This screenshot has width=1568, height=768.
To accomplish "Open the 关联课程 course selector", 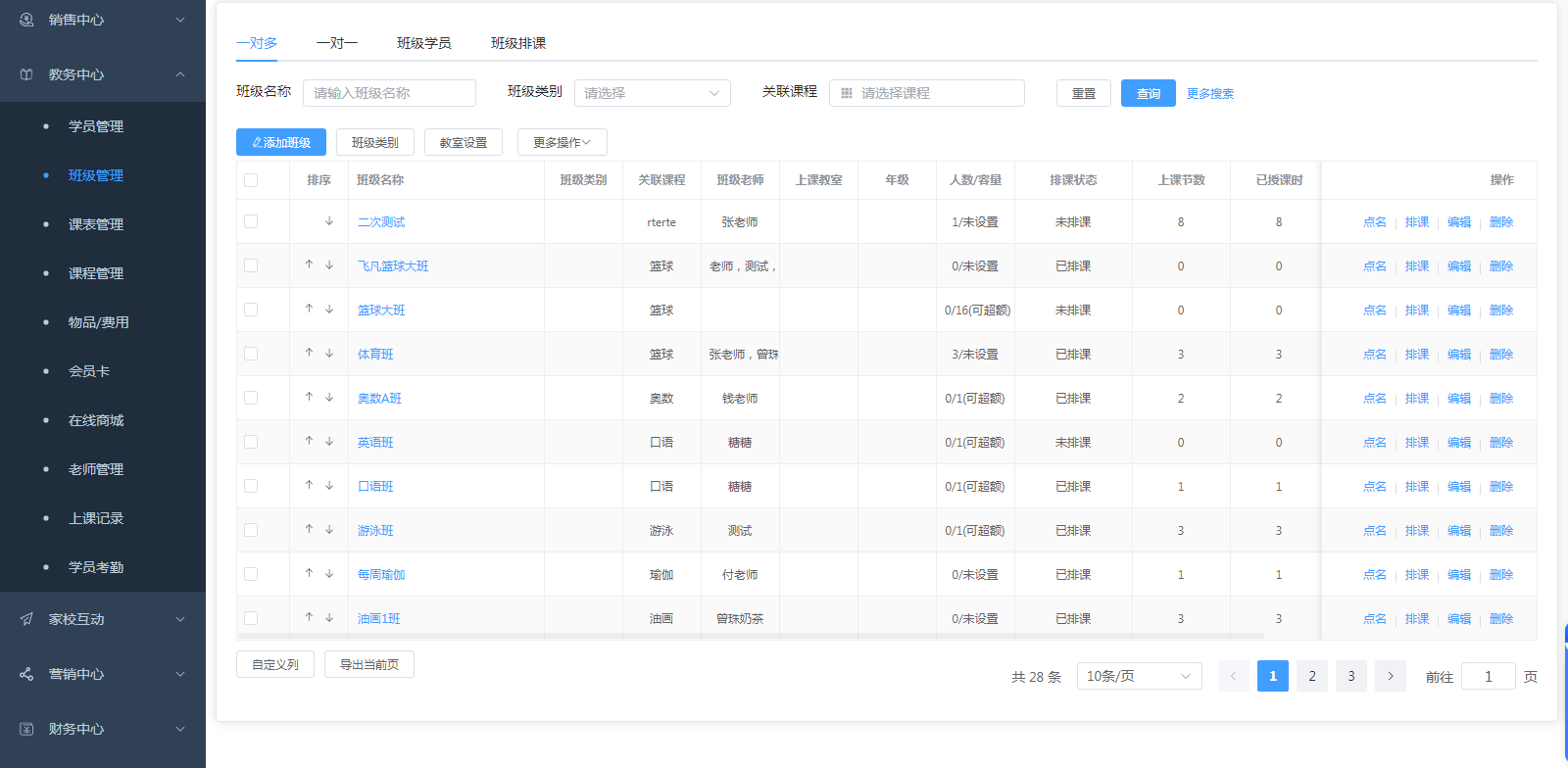I will coord(927,93).
